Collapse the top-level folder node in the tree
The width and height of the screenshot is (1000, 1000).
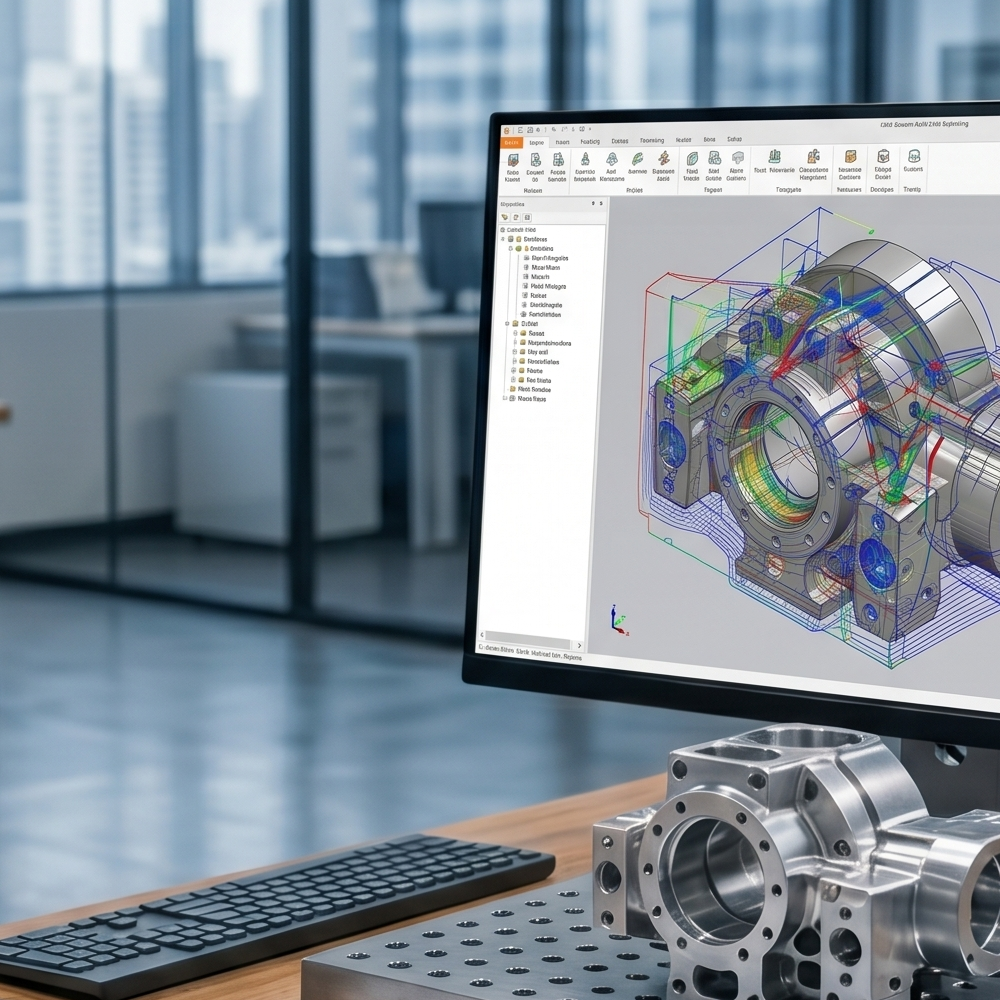503,239
